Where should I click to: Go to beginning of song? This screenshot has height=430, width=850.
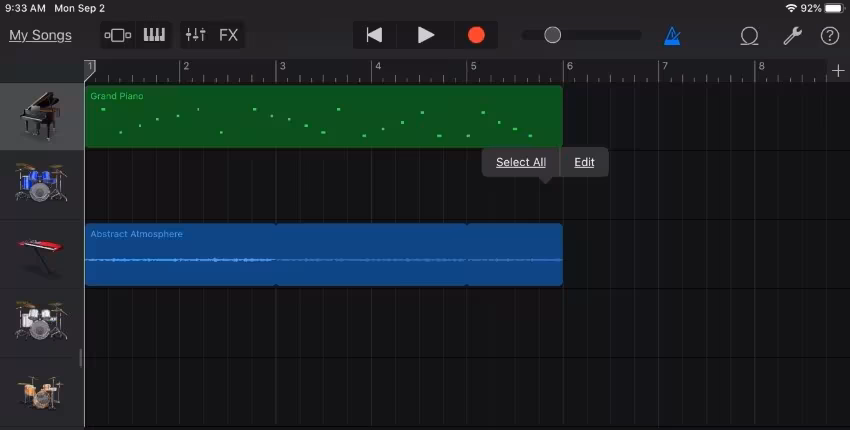[x=374, y=35]
